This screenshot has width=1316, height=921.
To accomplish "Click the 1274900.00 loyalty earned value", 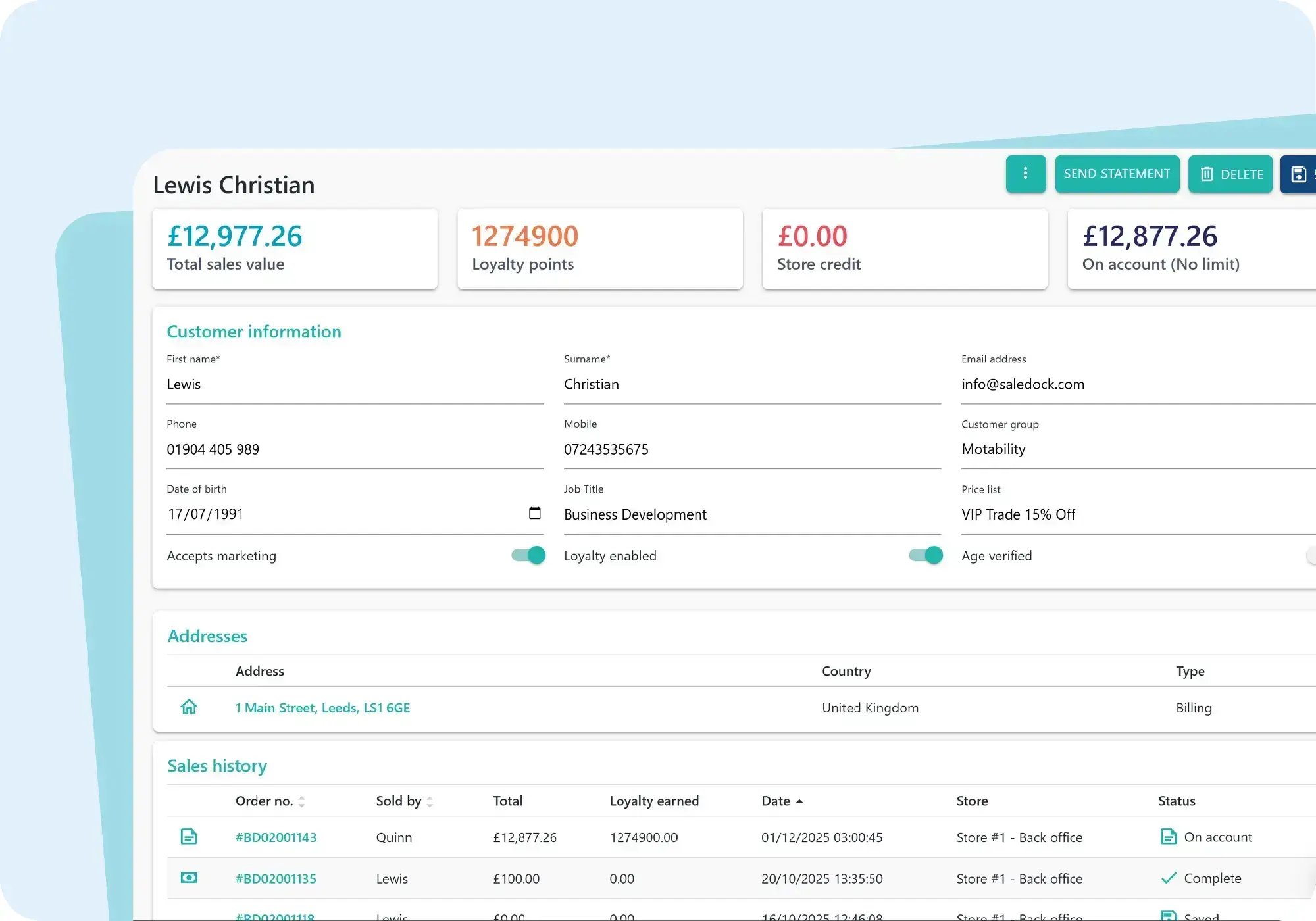I will (644, 837).
